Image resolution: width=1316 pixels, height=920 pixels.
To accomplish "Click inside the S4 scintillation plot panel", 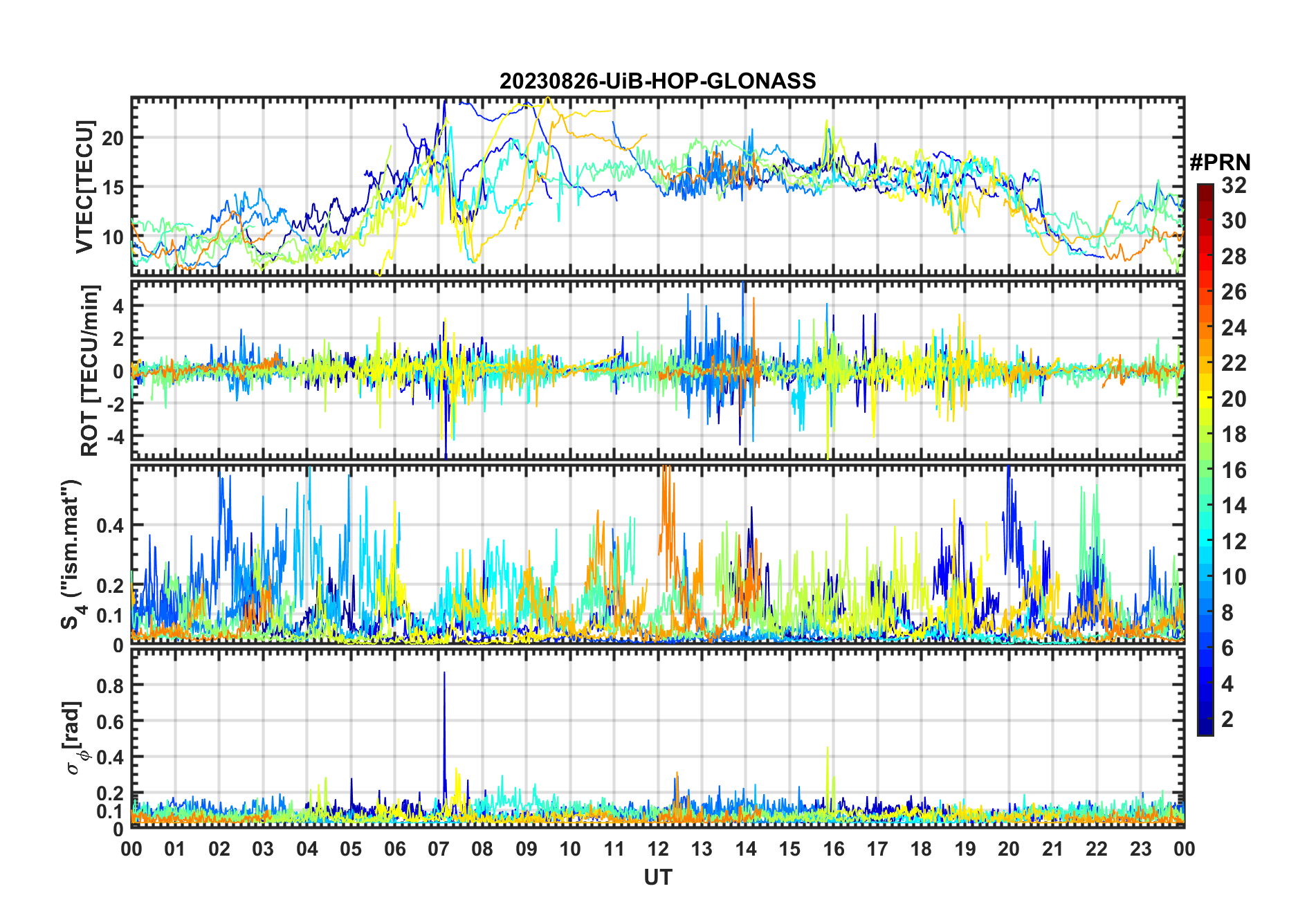I will tap(658, 555).
